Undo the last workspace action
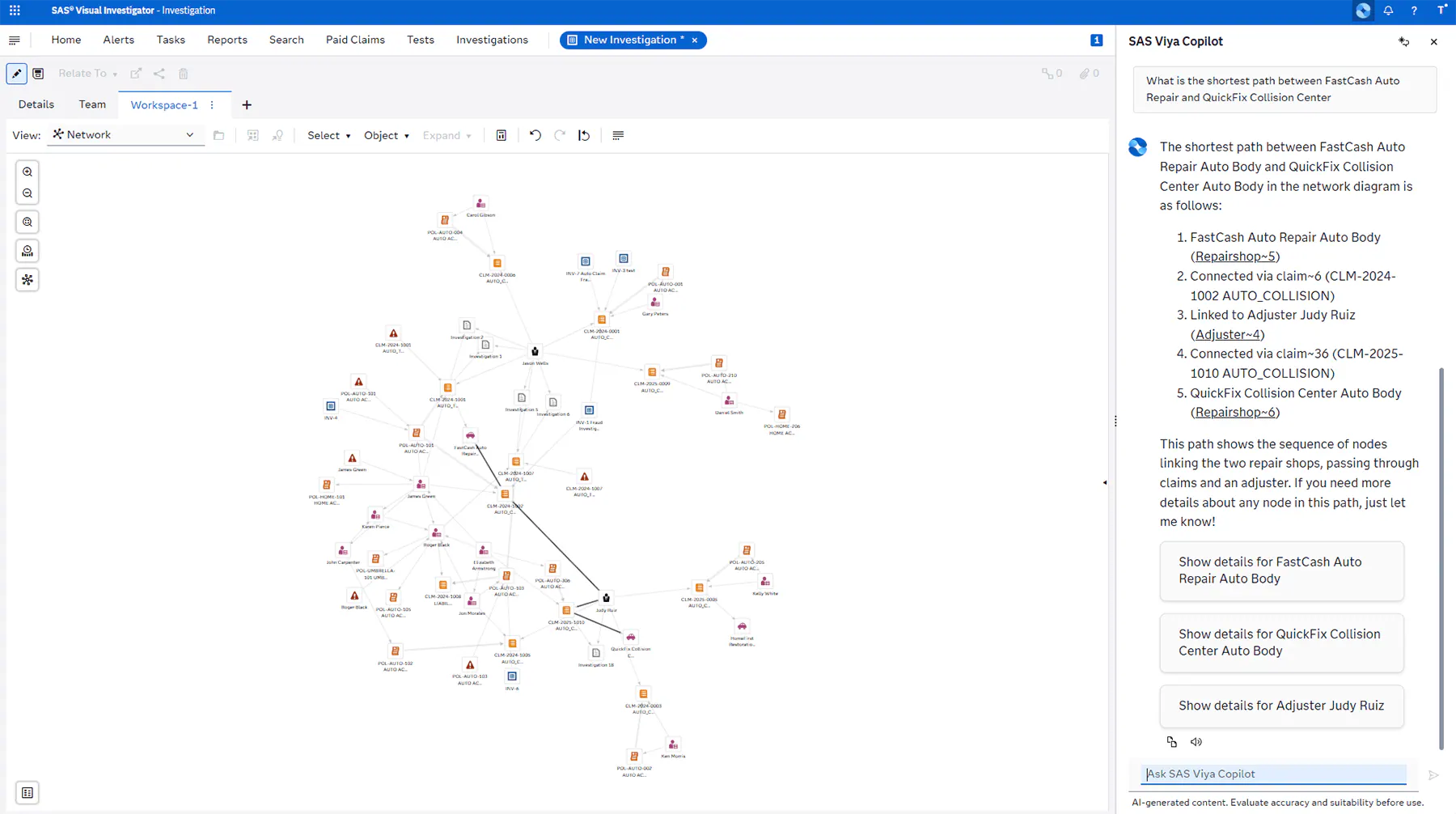Image resolution: width=1456 pixels, height=814 pixels. tap(535, 135)
